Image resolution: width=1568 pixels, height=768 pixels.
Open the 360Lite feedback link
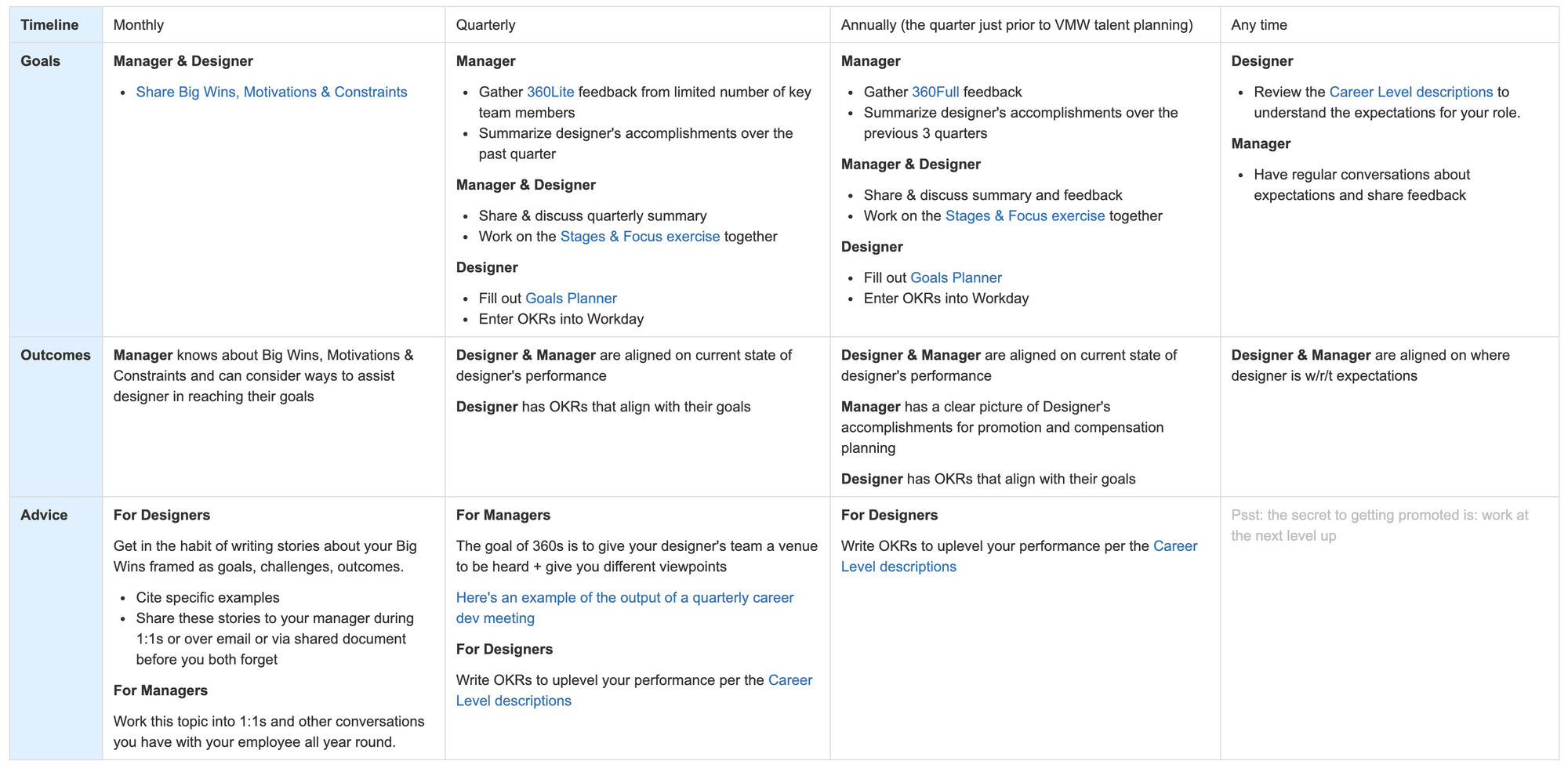point(550,92)
